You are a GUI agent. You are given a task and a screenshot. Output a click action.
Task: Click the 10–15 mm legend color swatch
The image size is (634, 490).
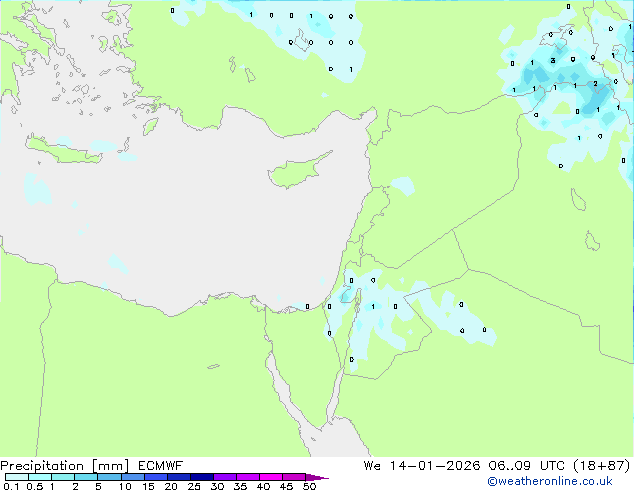132,477
